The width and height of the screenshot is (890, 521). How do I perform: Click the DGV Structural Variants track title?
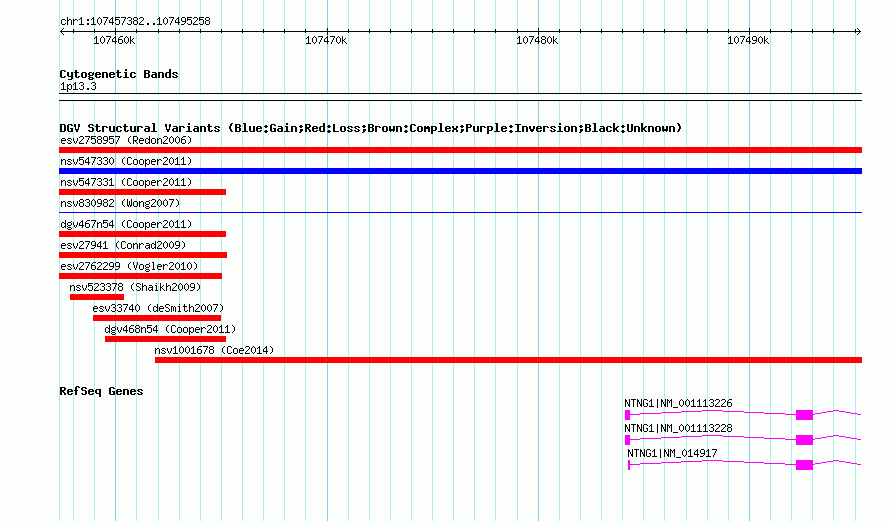(x=371, y=128)
